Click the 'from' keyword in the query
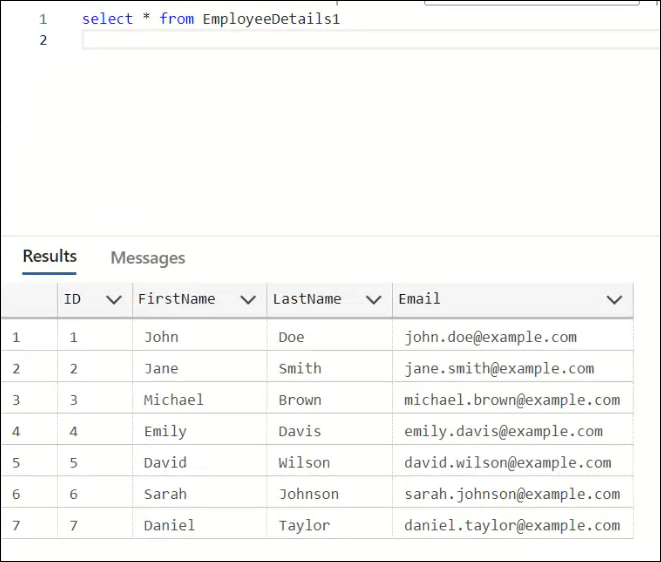The width and height of the screenshot is (661, 562). [x=177, y=19]
